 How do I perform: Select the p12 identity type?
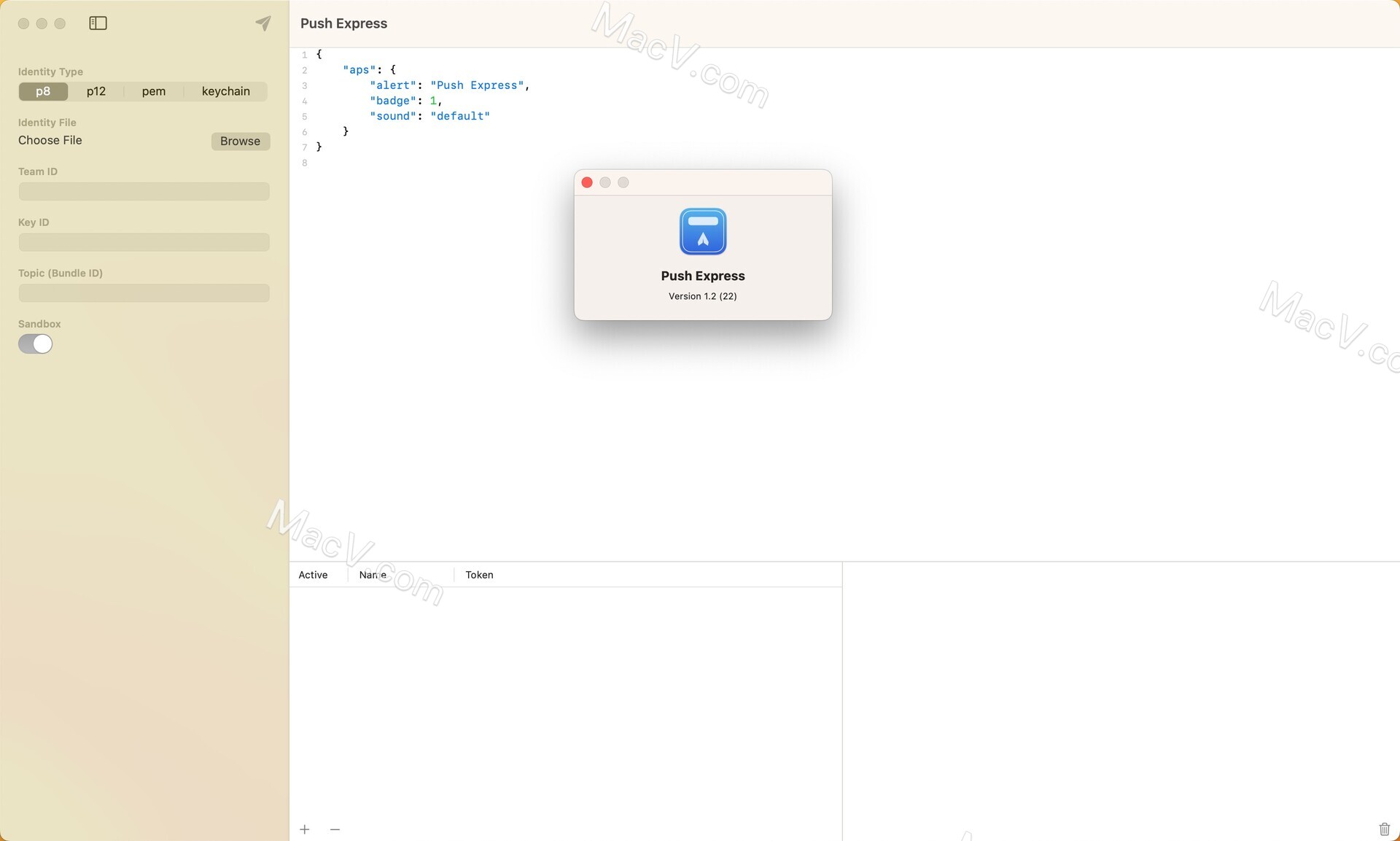point(96,91)
